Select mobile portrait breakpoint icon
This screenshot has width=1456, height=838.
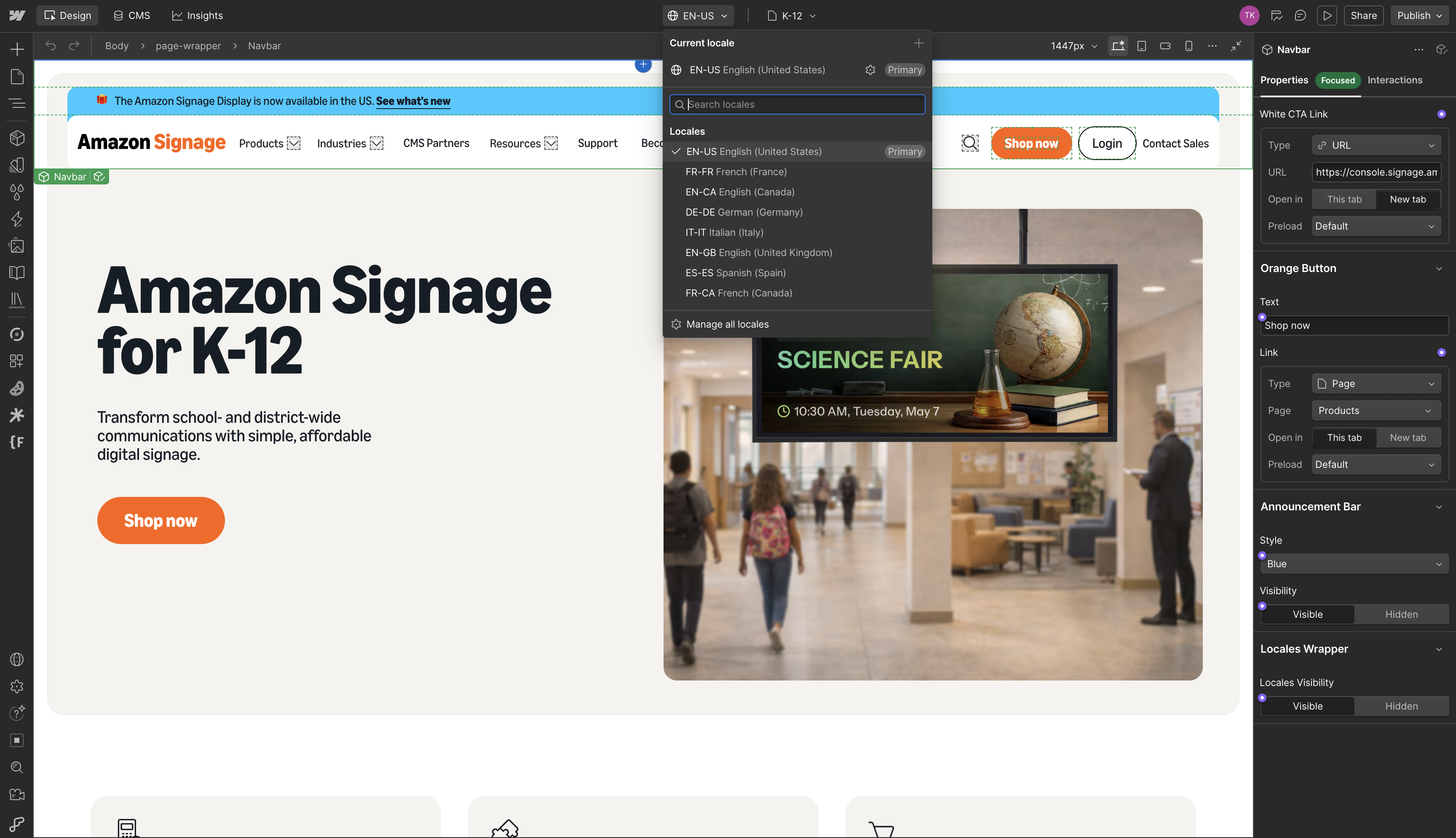point(1188,45)
